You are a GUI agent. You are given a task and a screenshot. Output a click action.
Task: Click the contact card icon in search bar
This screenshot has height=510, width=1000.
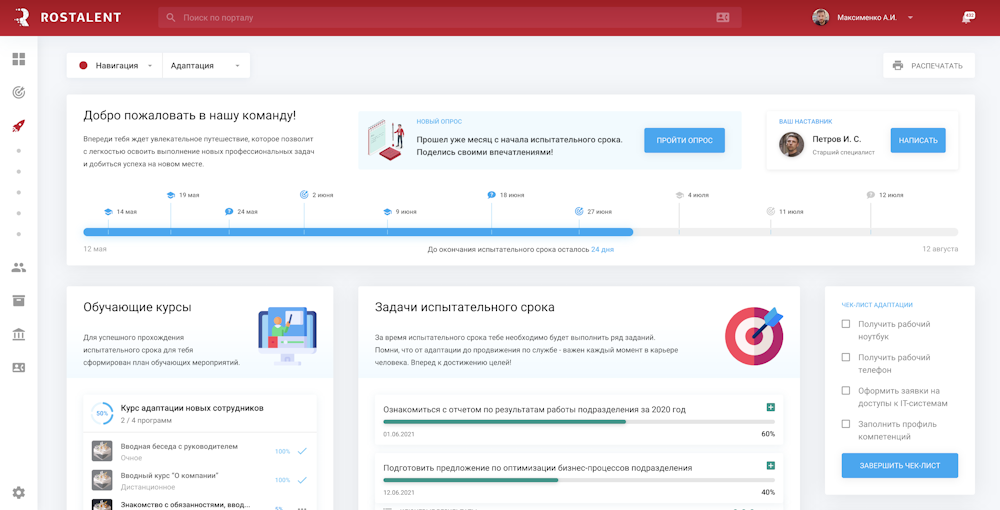click(723, 18)
